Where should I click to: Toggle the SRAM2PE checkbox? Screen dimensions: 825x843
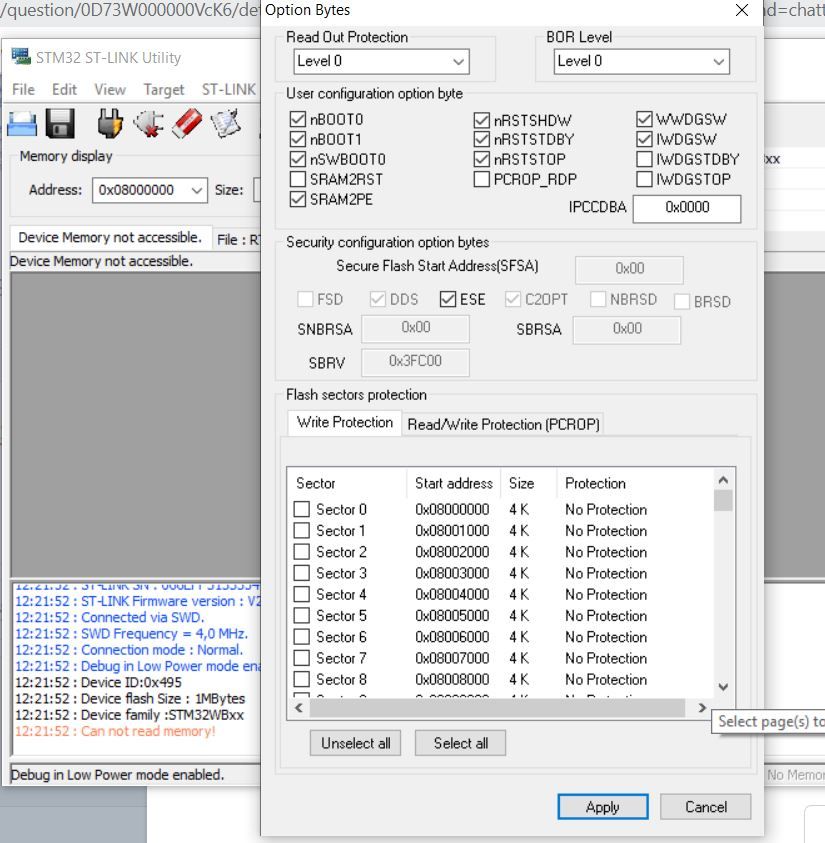coord(297,199)
